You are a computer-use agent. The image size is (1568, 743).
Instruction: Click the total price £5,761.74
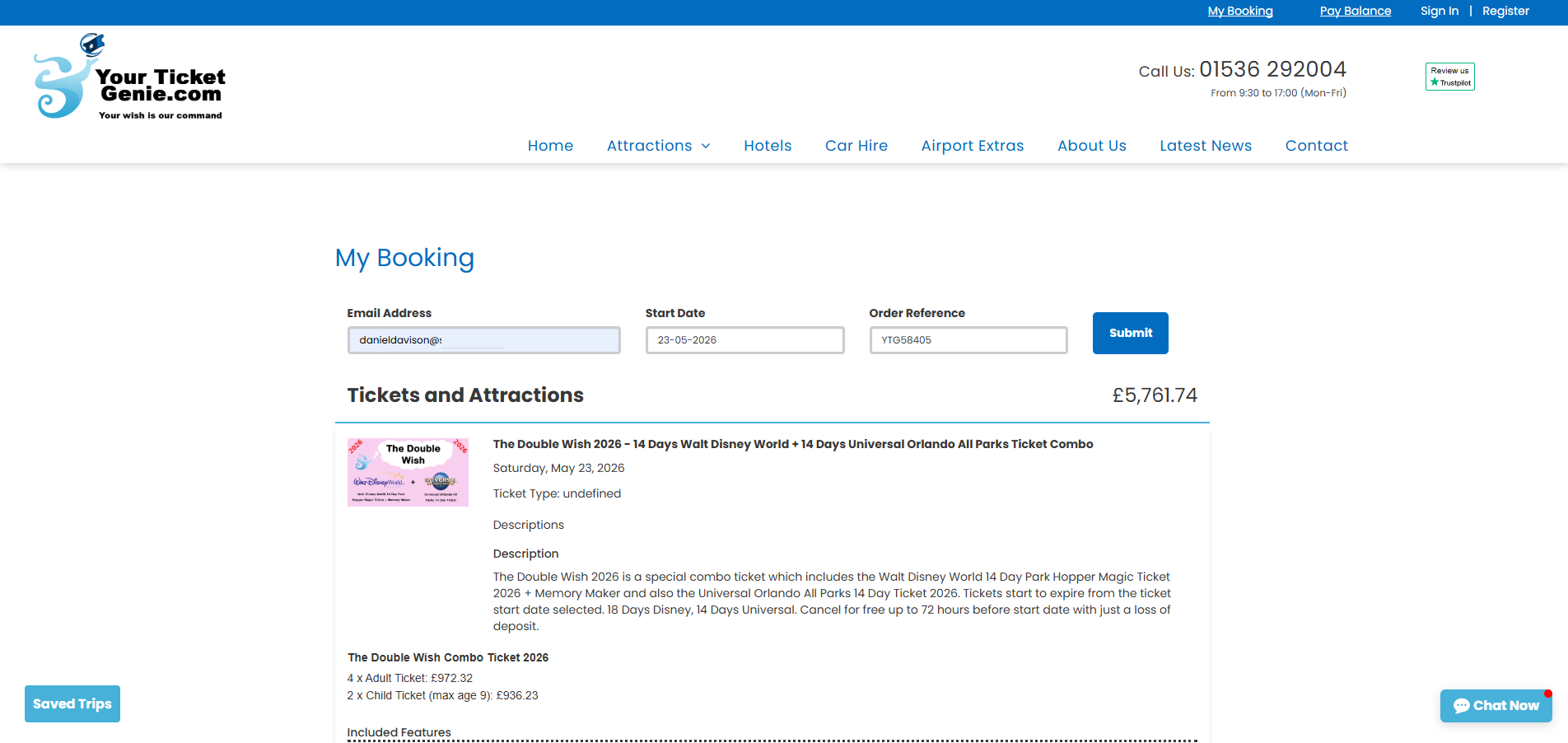(1155, 395)
